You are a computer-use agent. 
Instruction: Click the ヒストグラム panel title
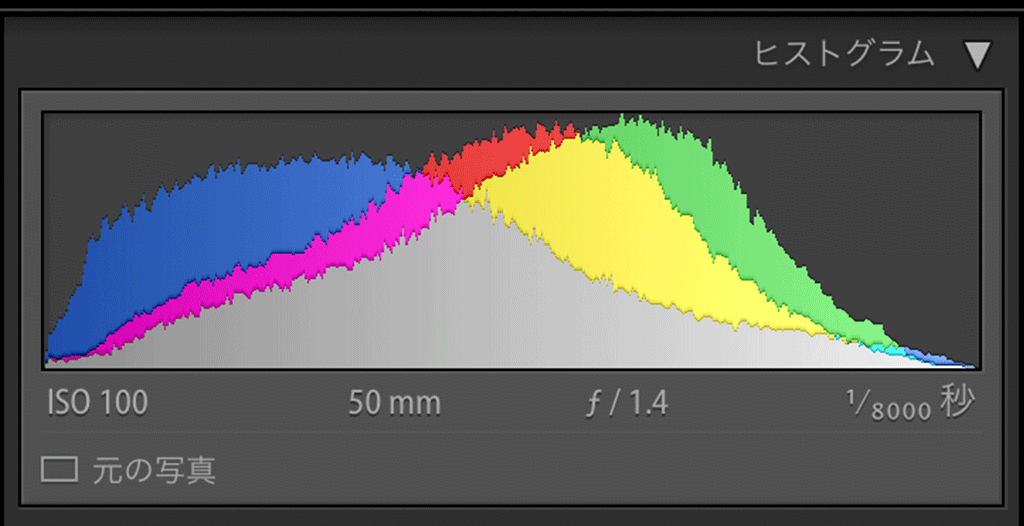click(844, 54)
